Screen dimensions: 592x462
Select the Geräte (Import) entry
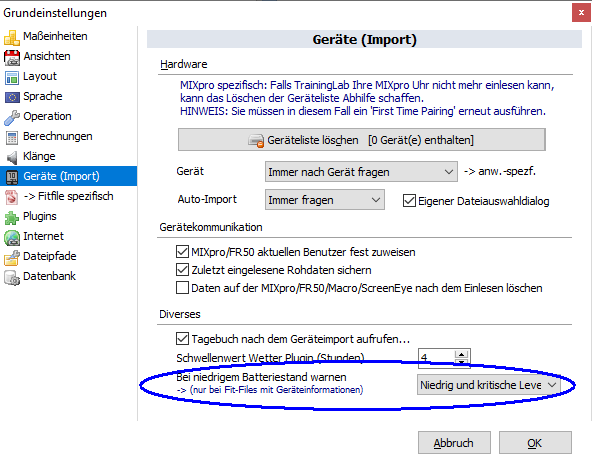pos(68,176)
